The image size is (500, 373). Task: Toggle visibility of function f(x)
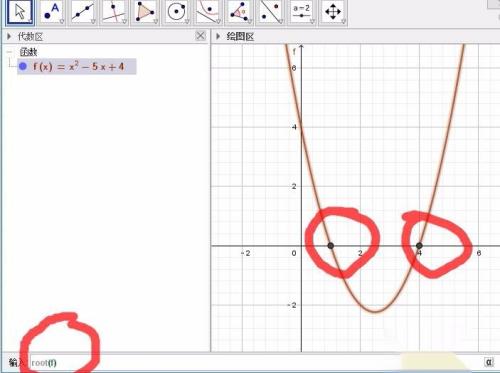coord(23,66)
